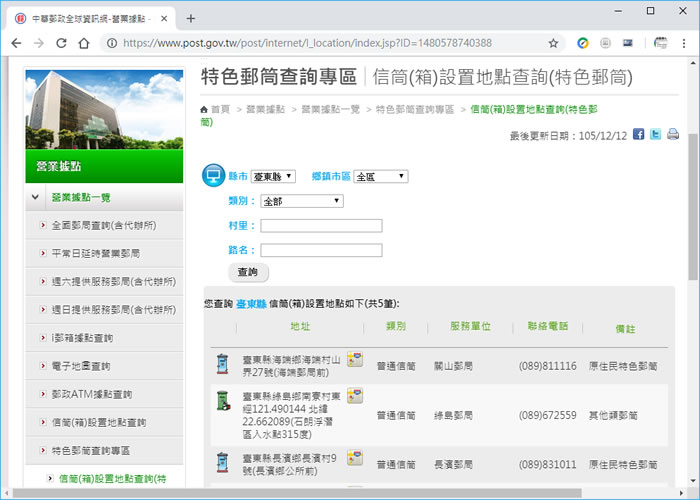Go to the browser home page
700x500 pixels.
(84, 43)
